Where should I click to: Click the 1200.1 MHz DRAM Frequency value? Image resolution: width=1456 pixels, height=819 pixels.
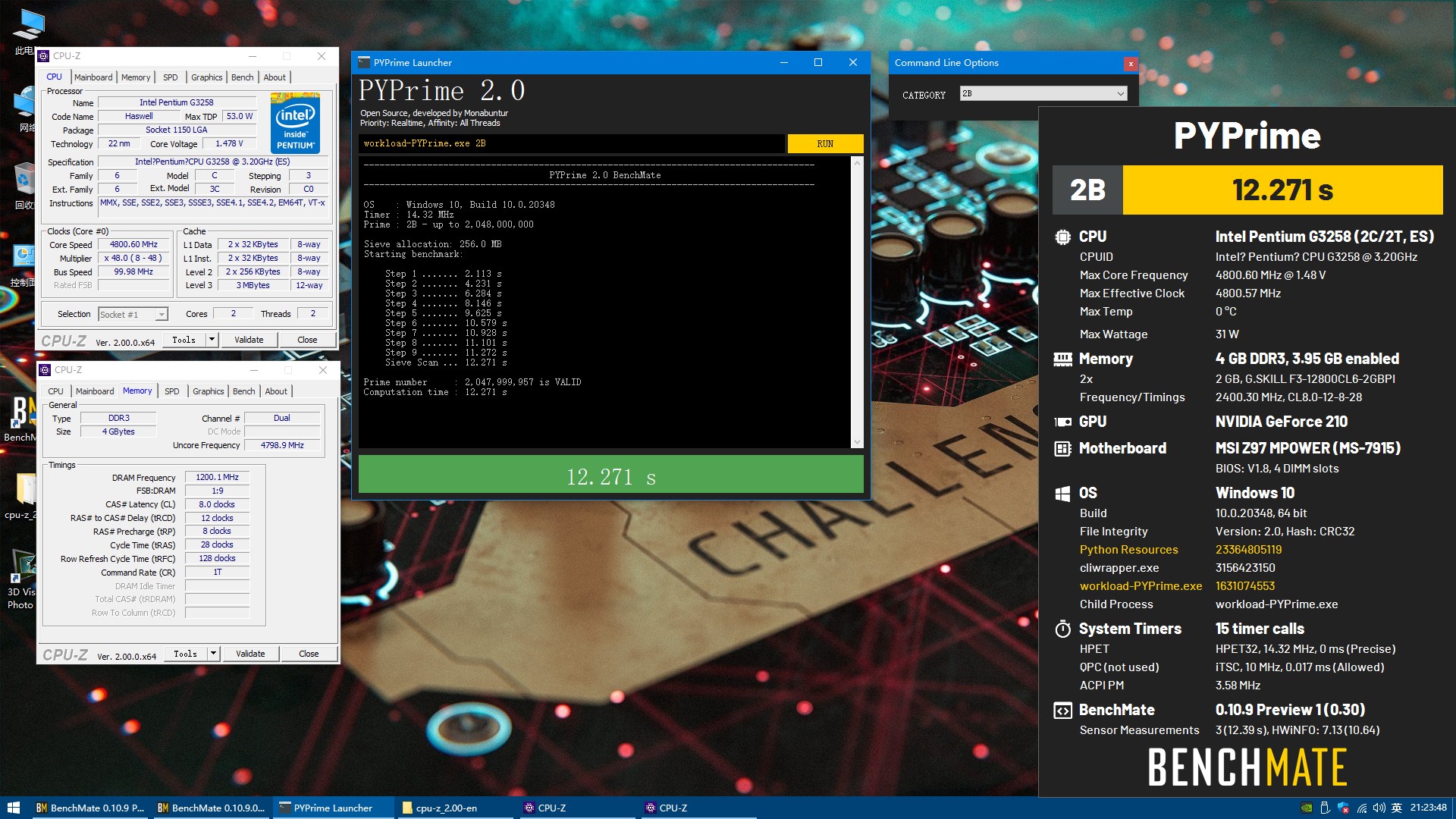pyautogui.click(x=217, y=478)
